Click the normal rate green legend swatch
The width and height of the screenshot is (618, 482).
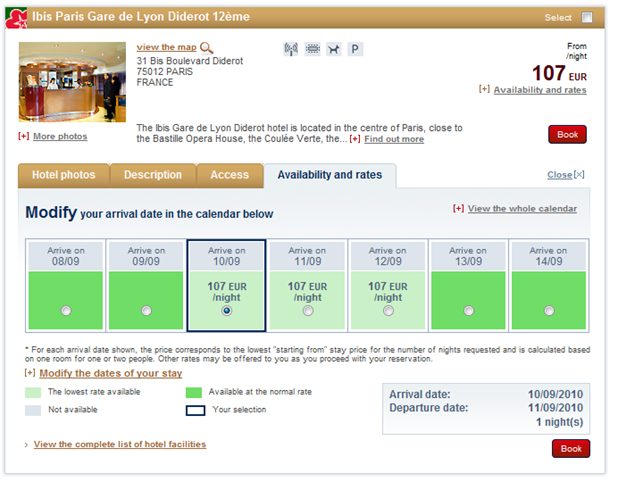pos(194,392)
